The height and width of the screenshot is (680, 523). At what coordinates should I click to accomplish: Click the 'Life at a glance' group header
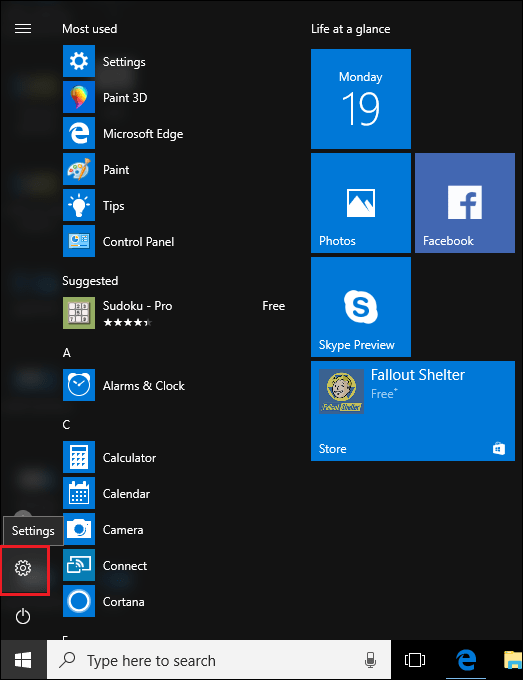(x=350, y=29)
